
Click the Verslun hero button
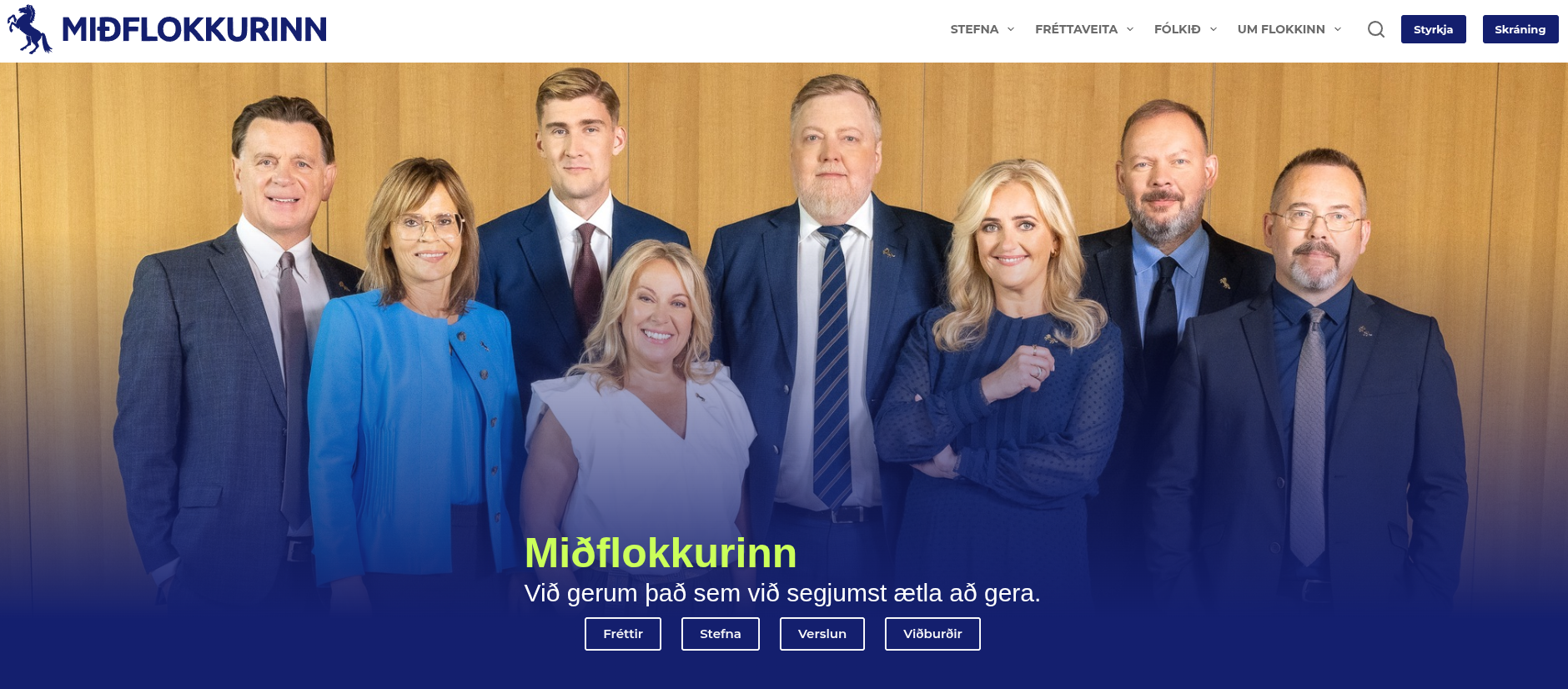822,634
